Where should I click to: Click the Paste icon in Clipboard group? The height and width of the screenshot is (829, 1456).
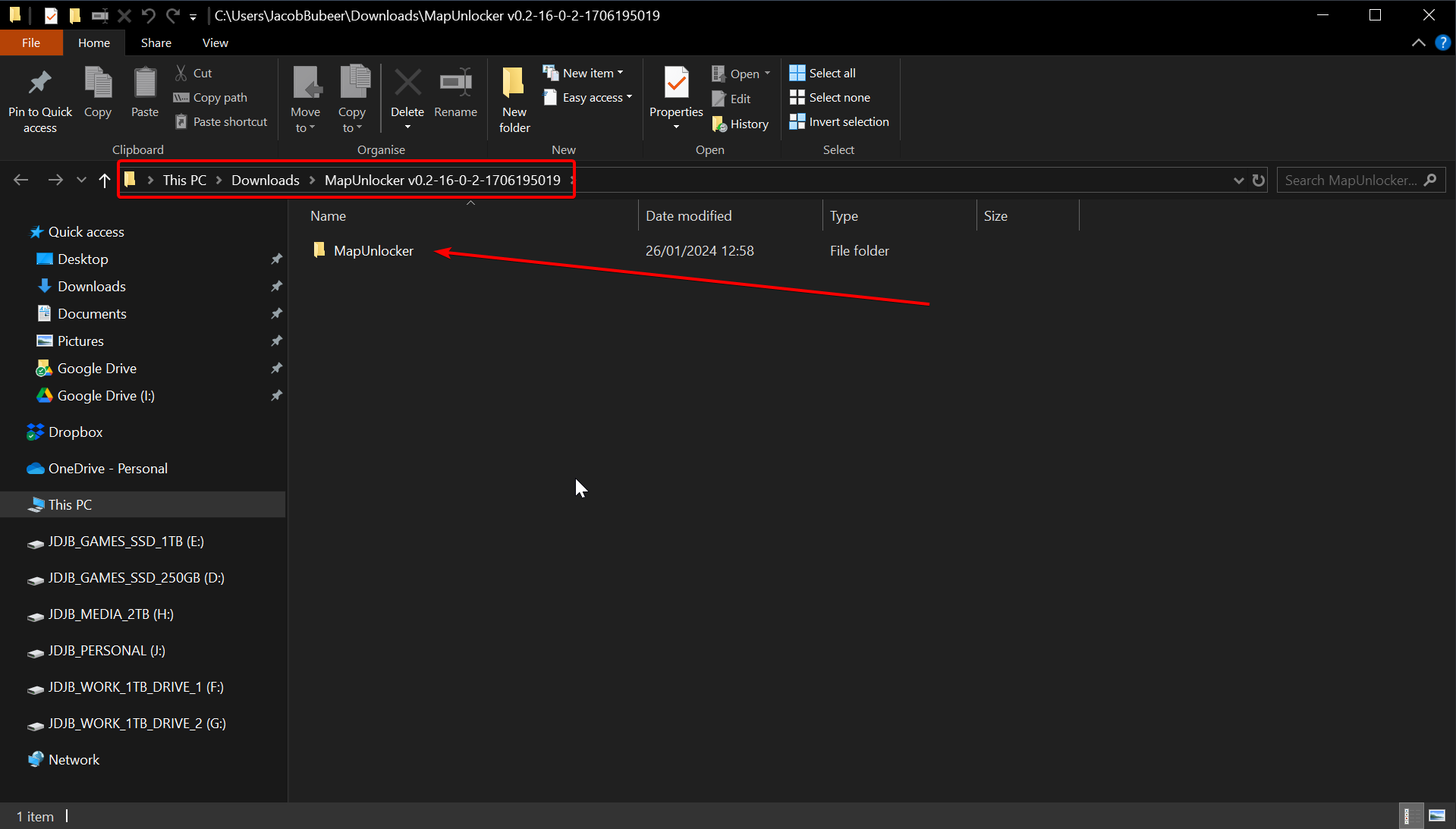pos(144,83)
